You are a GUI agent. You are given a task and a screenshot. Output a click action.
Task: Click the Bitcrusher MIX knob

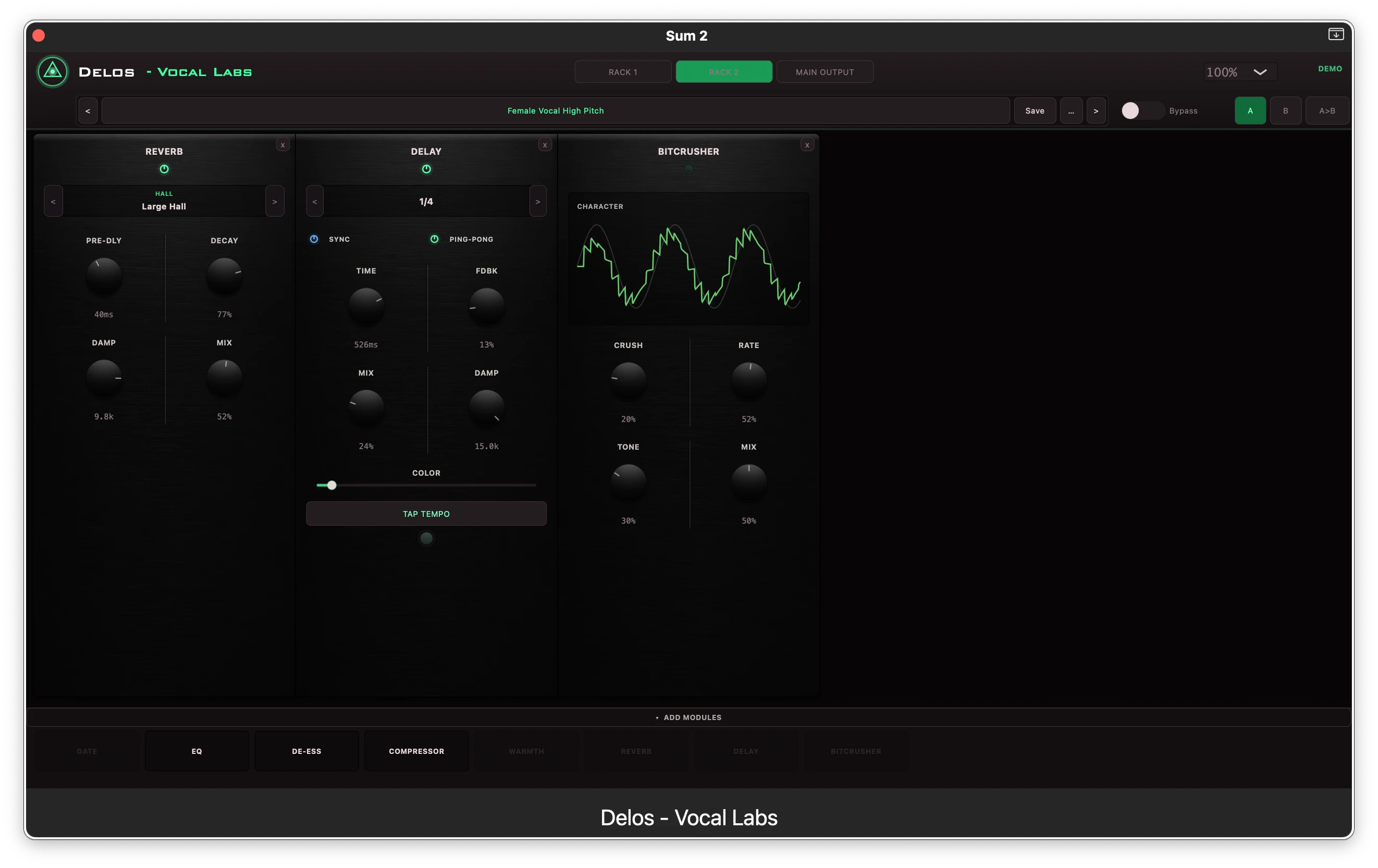pyautogui.click(x=749, y=482)
